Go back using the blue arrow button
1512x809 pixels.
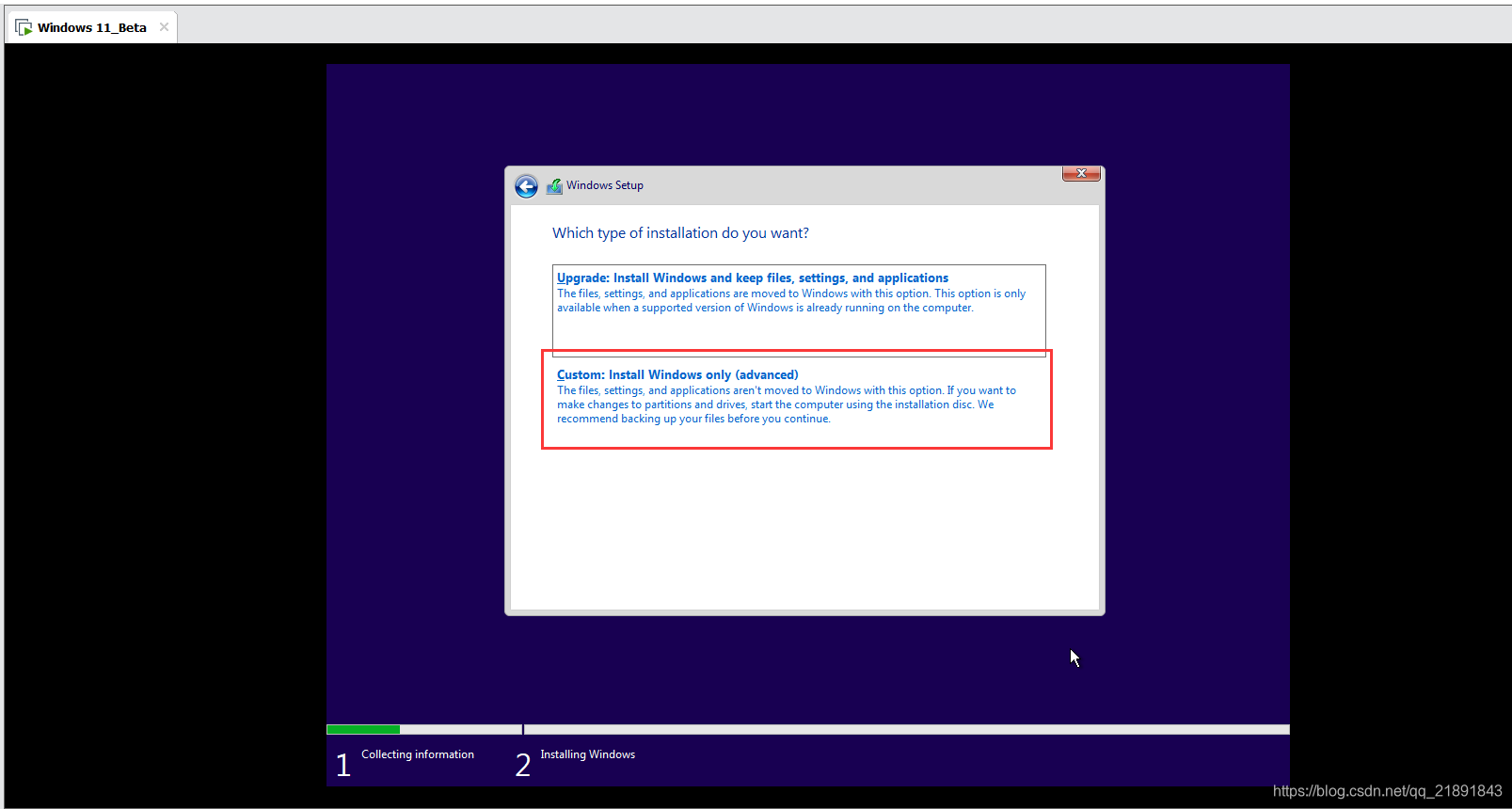[526, 186]
